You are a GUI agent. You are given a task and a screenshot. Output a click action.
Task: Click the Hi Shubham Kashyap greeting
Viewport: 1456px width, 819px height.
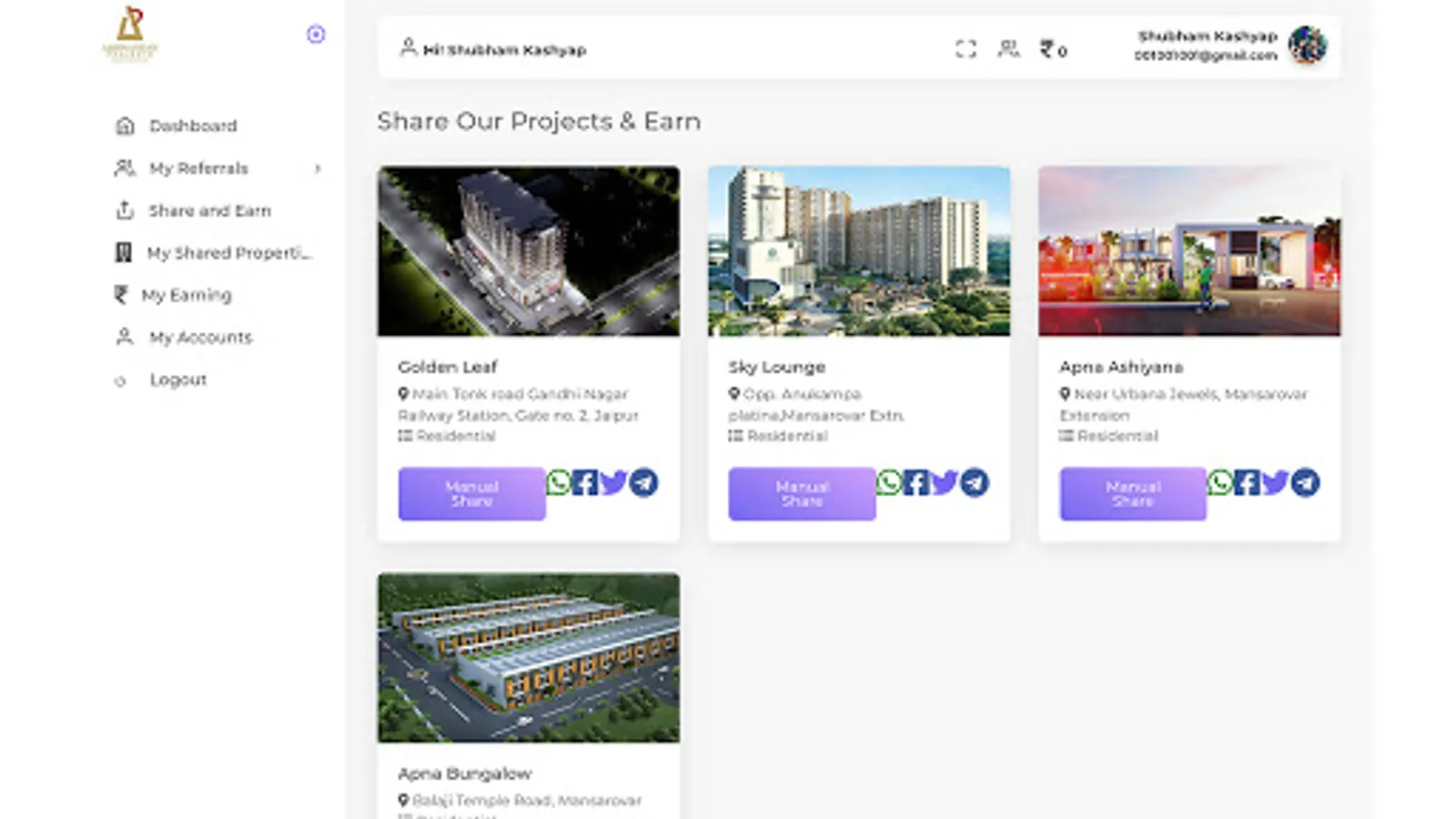click(504, 50)
